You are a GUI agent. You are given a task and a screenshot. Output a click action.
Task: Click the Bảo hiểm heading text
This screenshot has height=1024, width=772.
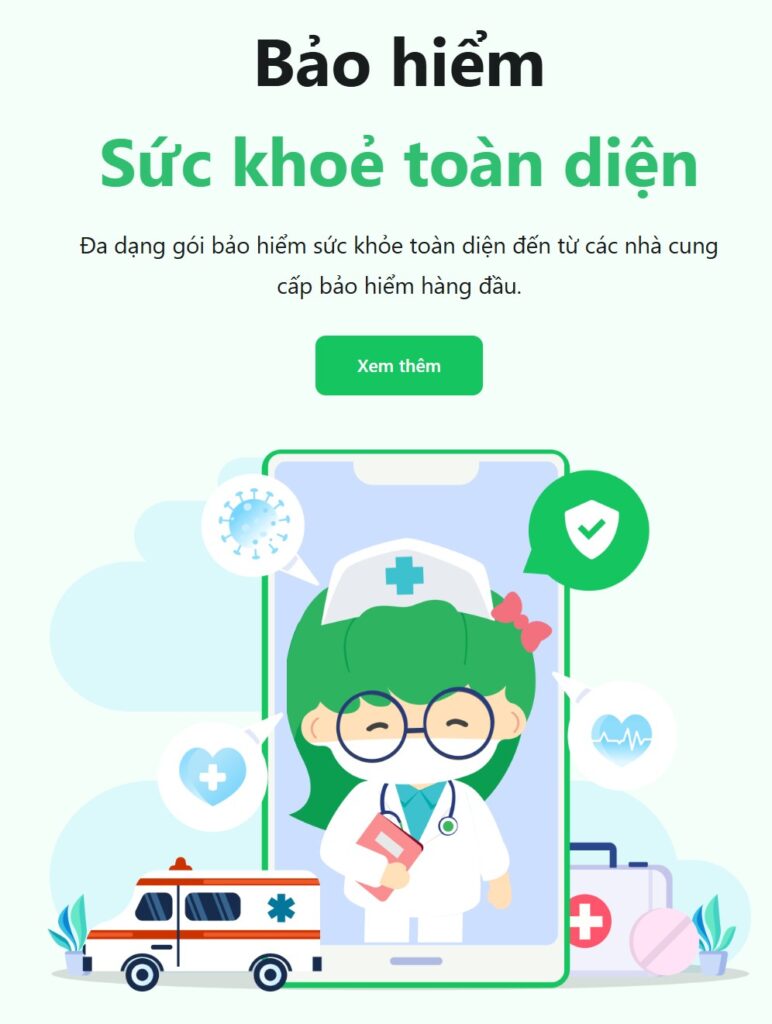[x=399, y=63]
